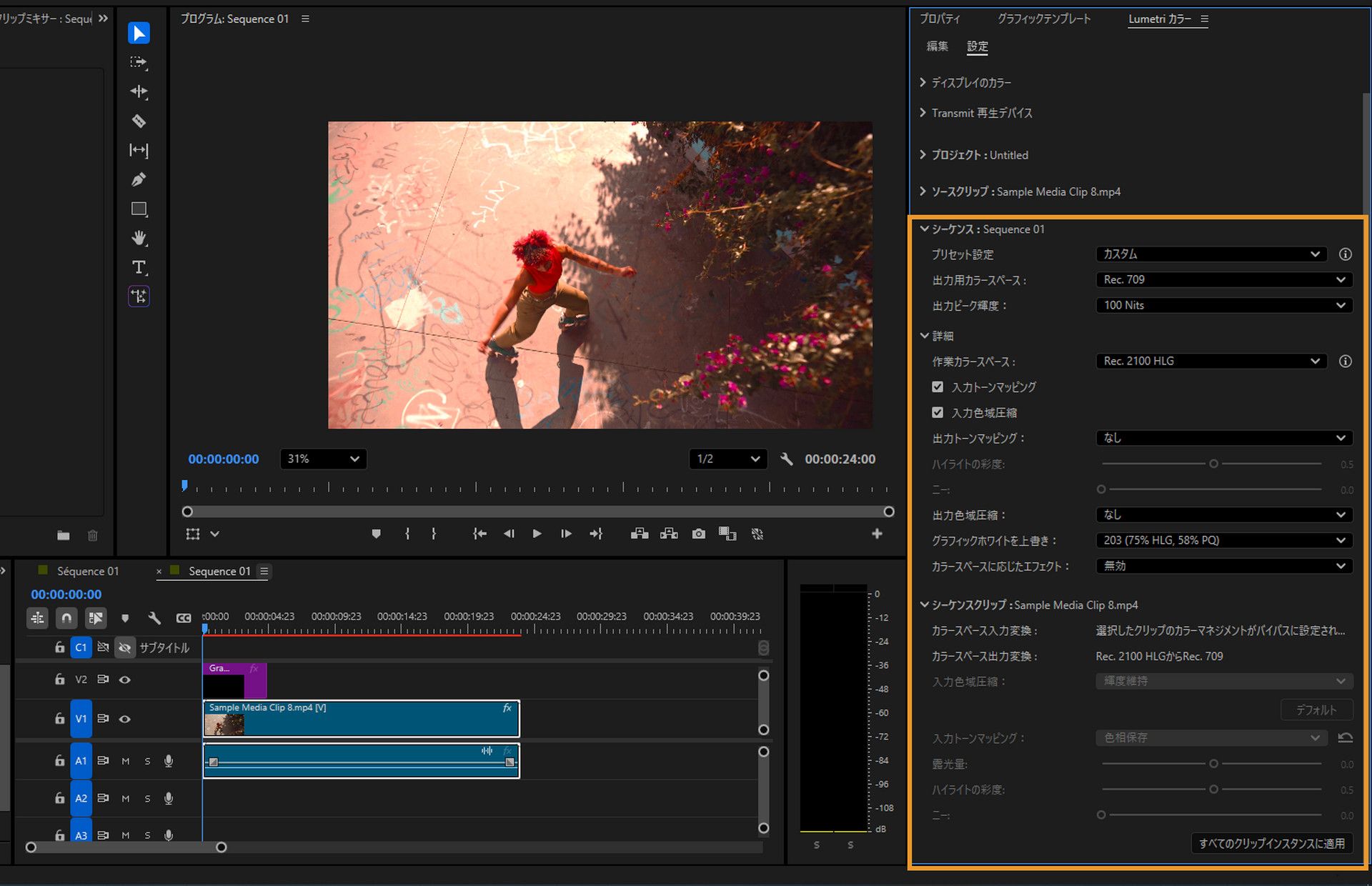Add a marker in the program monitor
This screenshot has height=886, width=1372.
pyautogui.click(x=377, y=534)
